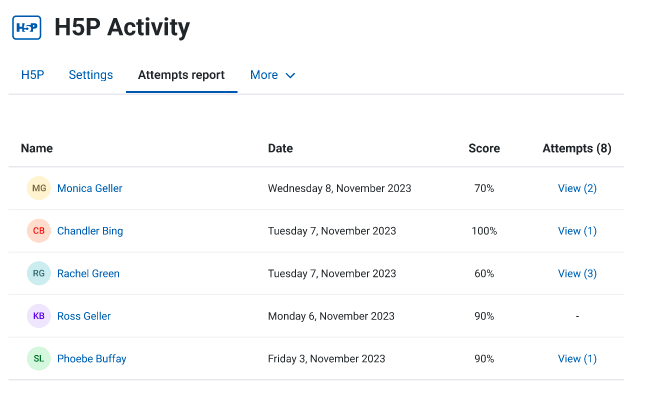This screenshot has height=417, width=653.
Task: Open Rachel Green's profile link
Action: [88, 273]
